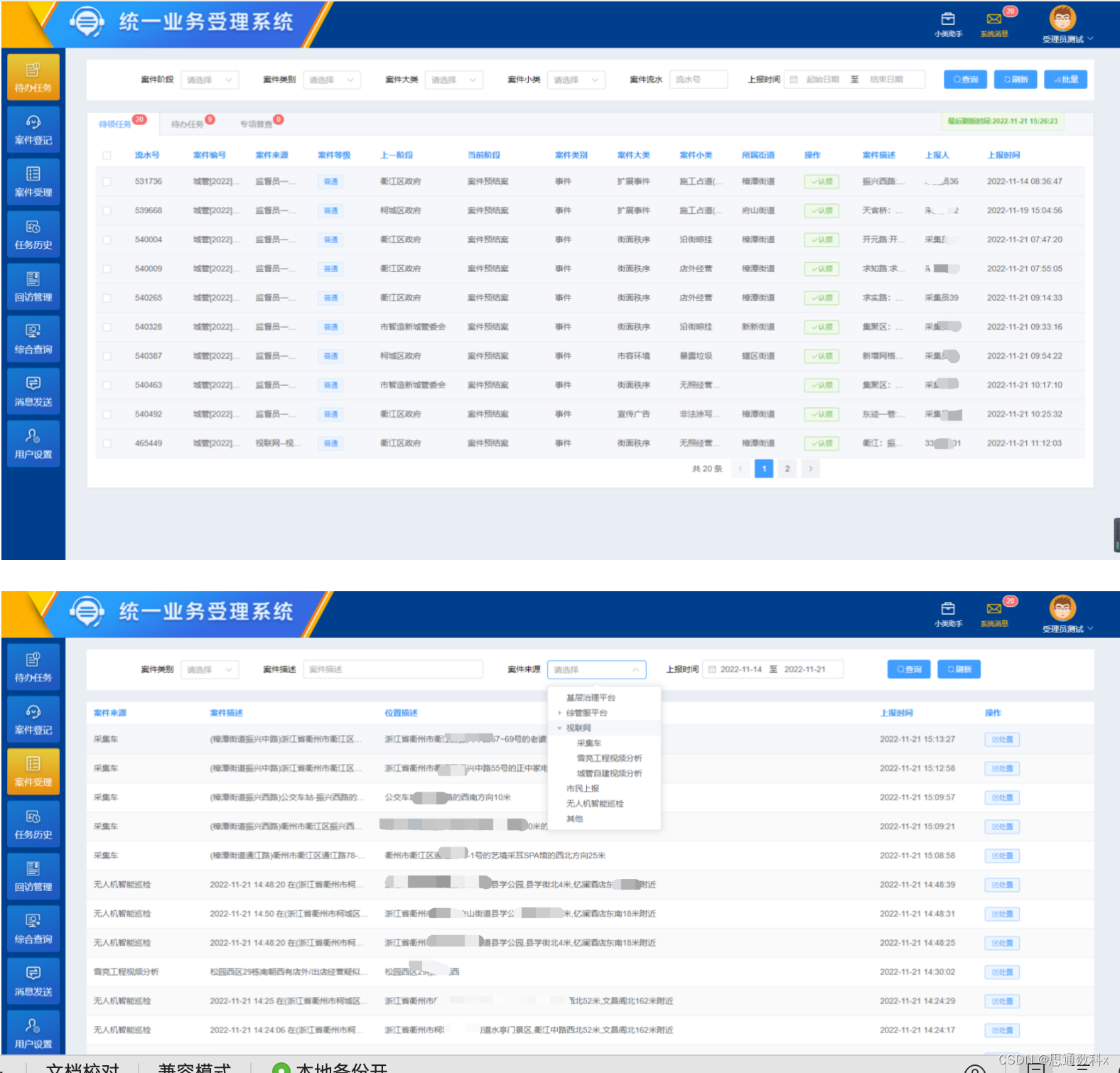Go to page 2 of the task list
This screenshot has width=1120, height=1073.
click(x=787, y=469)
